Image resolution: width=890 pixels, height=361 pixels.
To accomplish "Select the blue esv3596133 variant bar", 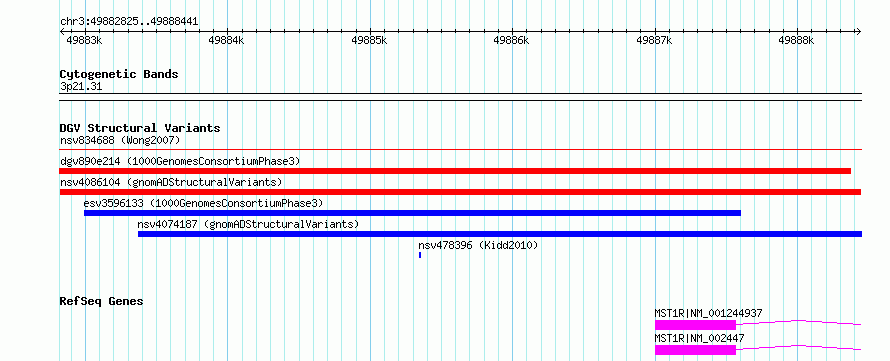I will tap(412, 213).
